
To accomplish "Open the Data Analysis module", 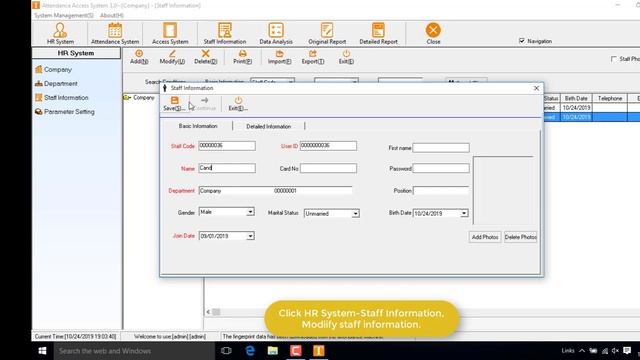I will [x=276, y=33].
